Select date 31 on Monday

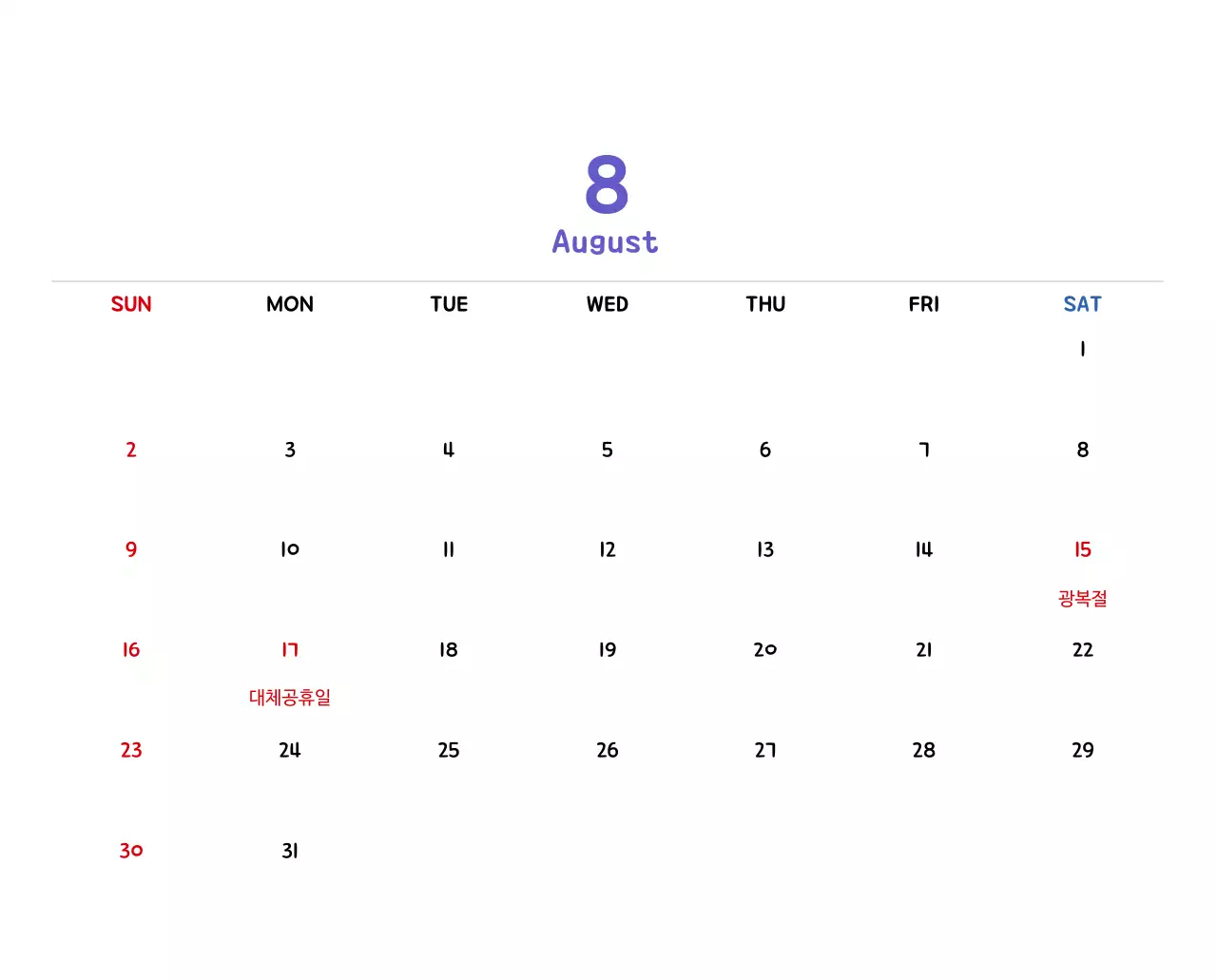coord(289,851)
